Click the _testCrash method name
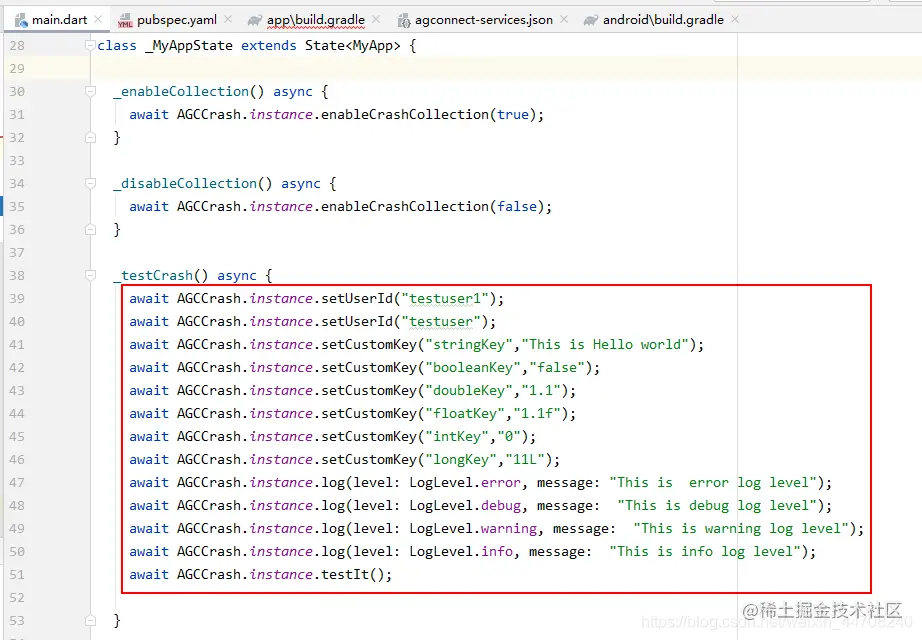The image size is (922, 640). [x=153, y=275]
